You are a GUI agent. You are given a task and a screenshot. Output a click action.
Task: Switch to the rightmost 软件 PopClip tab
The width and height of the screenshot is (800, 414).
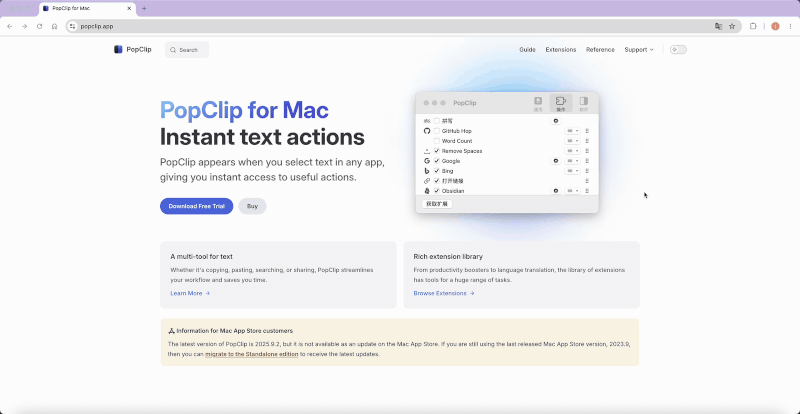[x=584, y=103]
